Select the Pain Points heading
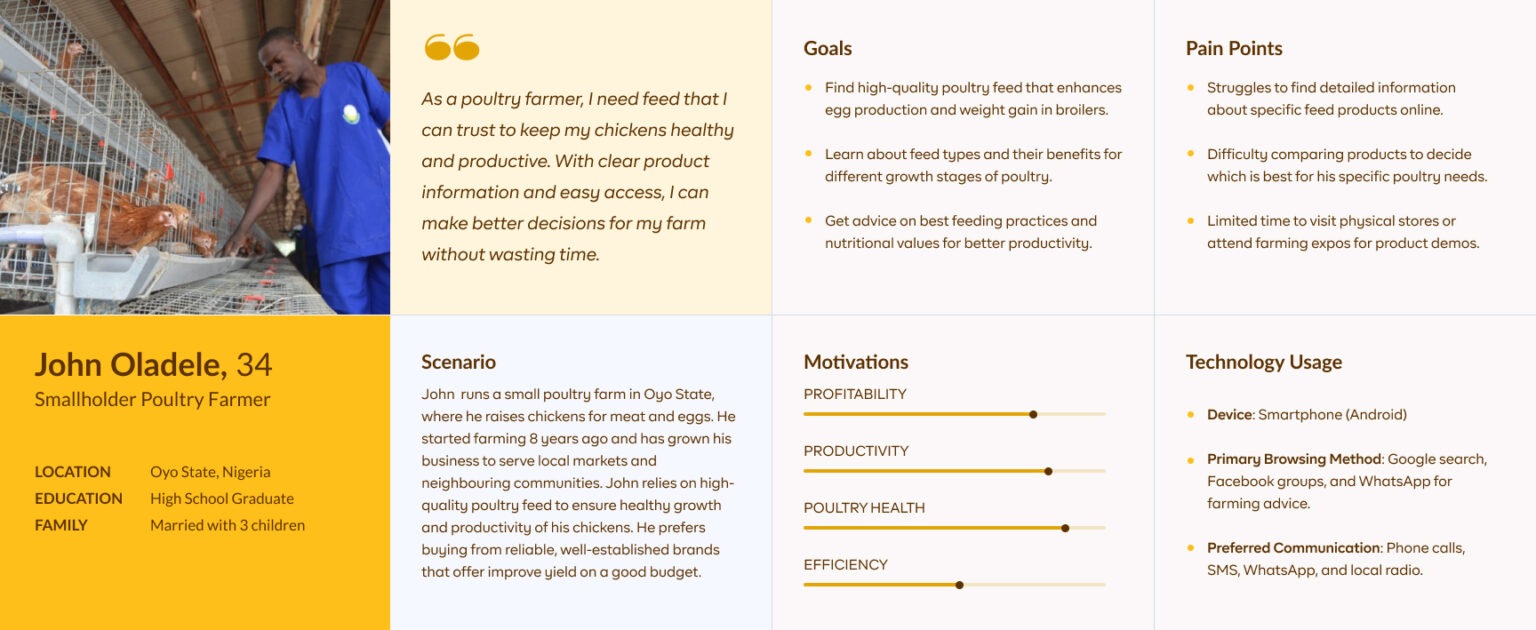Image resolution: width=1536 pixels, height=630 pixels. tap(1234, 48)
